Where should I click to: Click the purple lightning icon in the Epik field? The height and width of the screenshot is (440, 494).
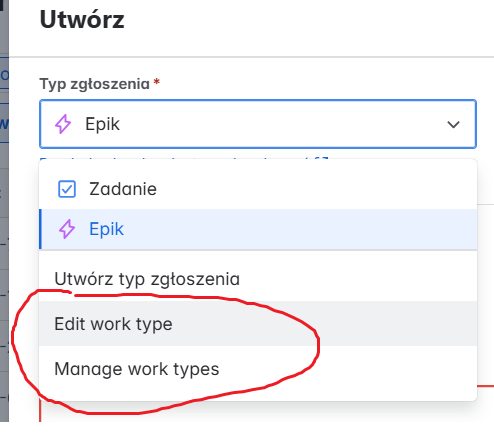(x=63, y=124)
